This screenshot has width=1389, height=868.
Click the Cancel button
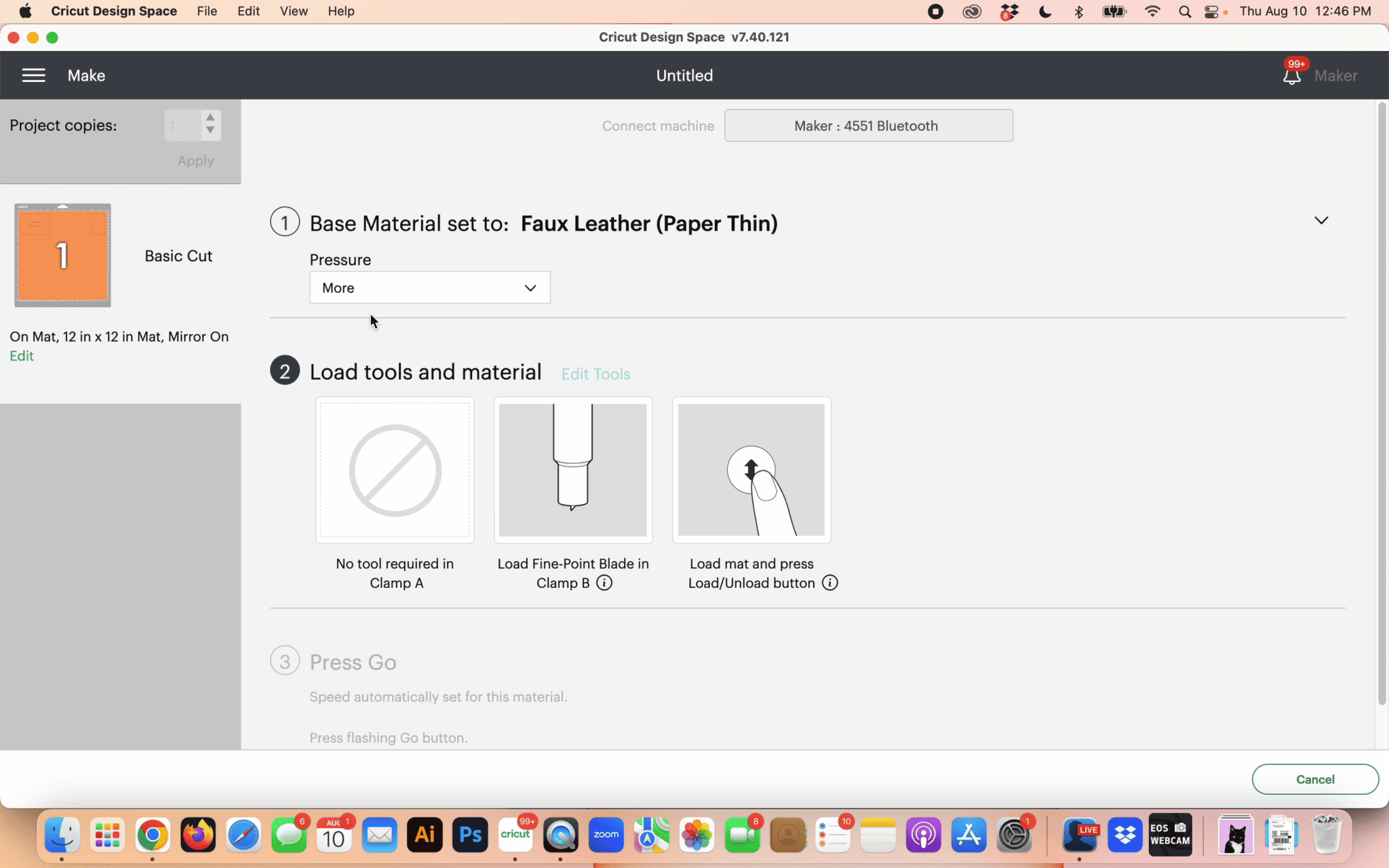(1314, 779)
